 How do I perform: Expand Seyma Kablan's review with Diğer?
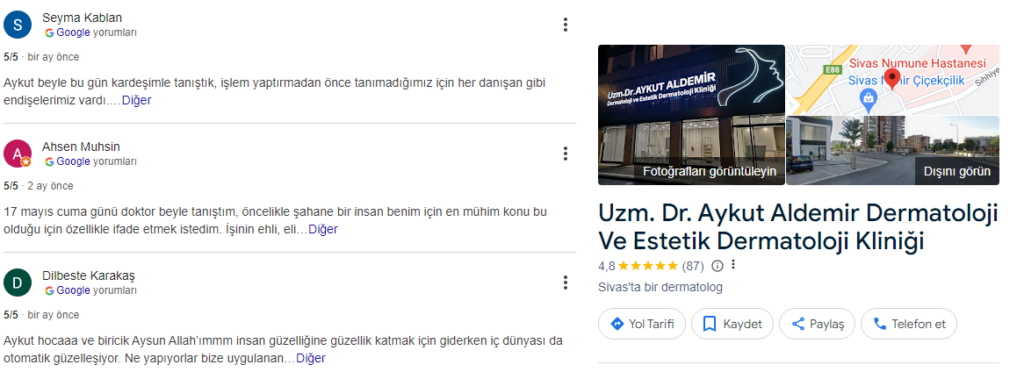(x=136, y=101)
